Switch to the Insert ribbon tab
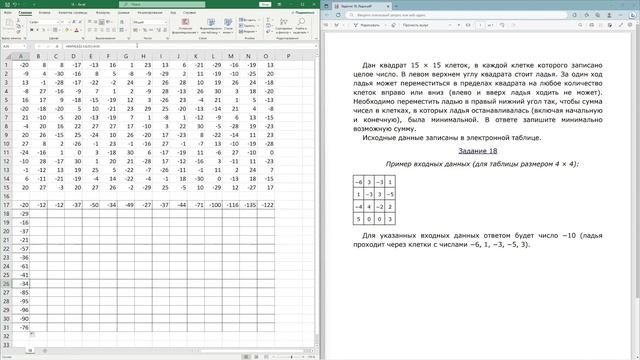 point(44,13)
